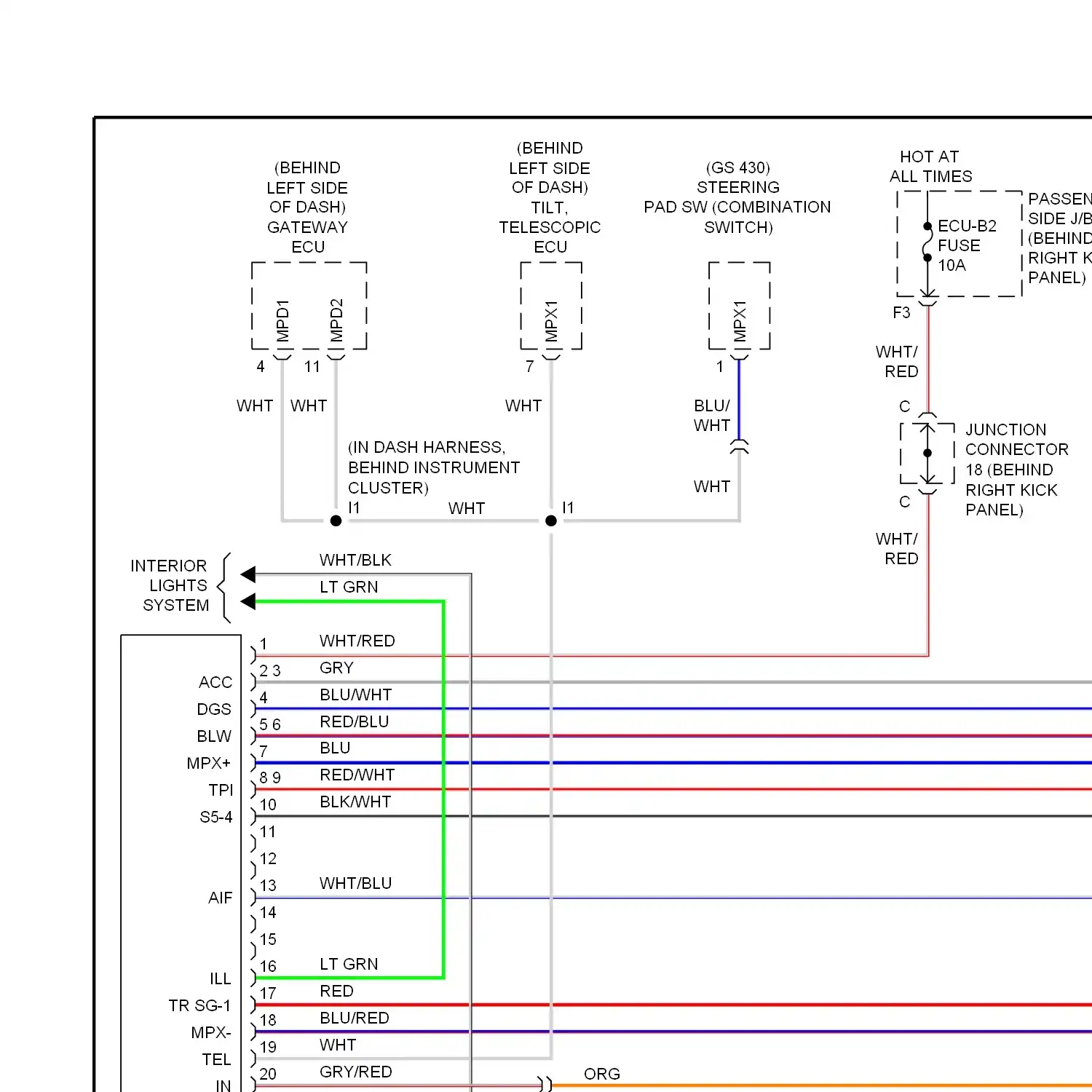Image resolution: width=1092 pixels, height=1092 pixels.
Task: Select the "MPX-" pin name
Action: click(211, 1032)
